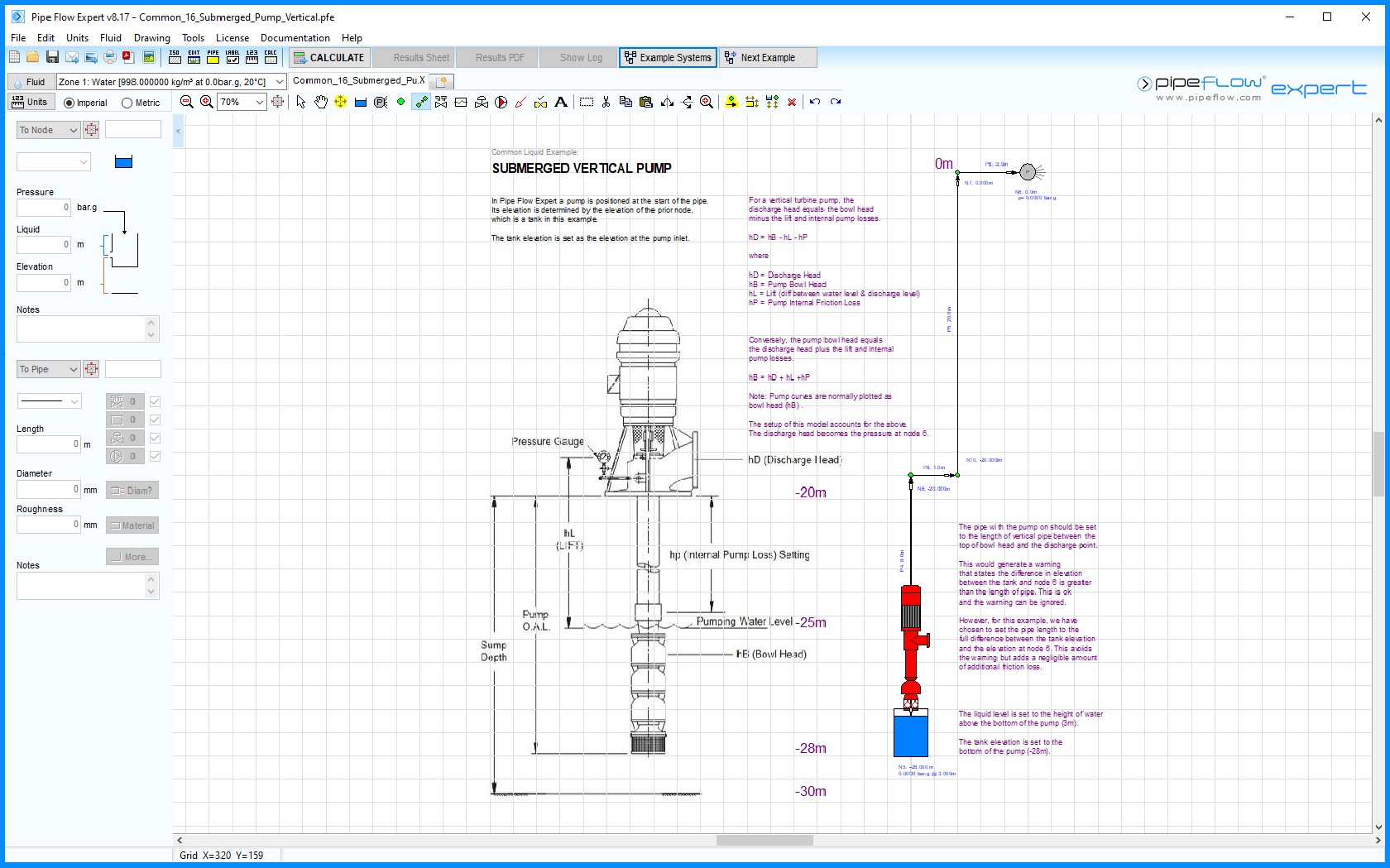Image resolution: width=1390 pixels, height=868 pixels.
Task: Email the system via the envelope icon
Action: tap(72, 57)
